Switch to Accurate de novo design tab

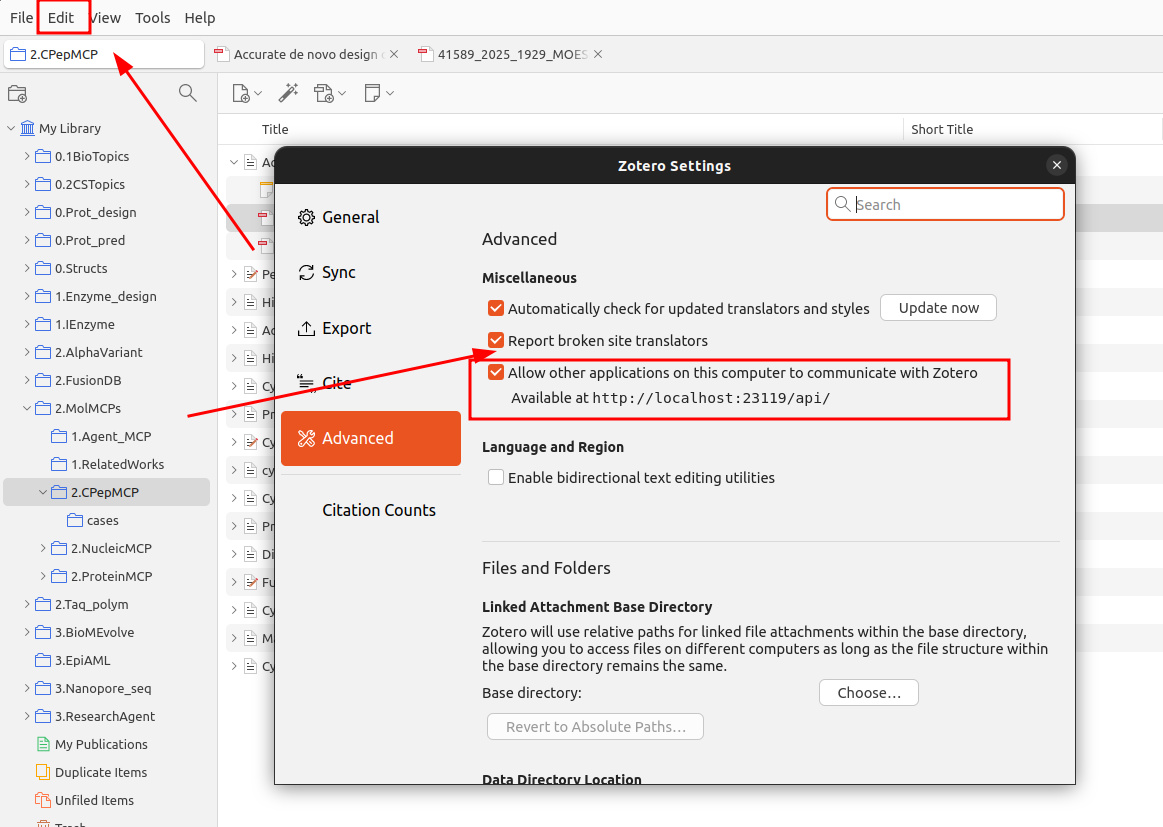click(306, 54)
